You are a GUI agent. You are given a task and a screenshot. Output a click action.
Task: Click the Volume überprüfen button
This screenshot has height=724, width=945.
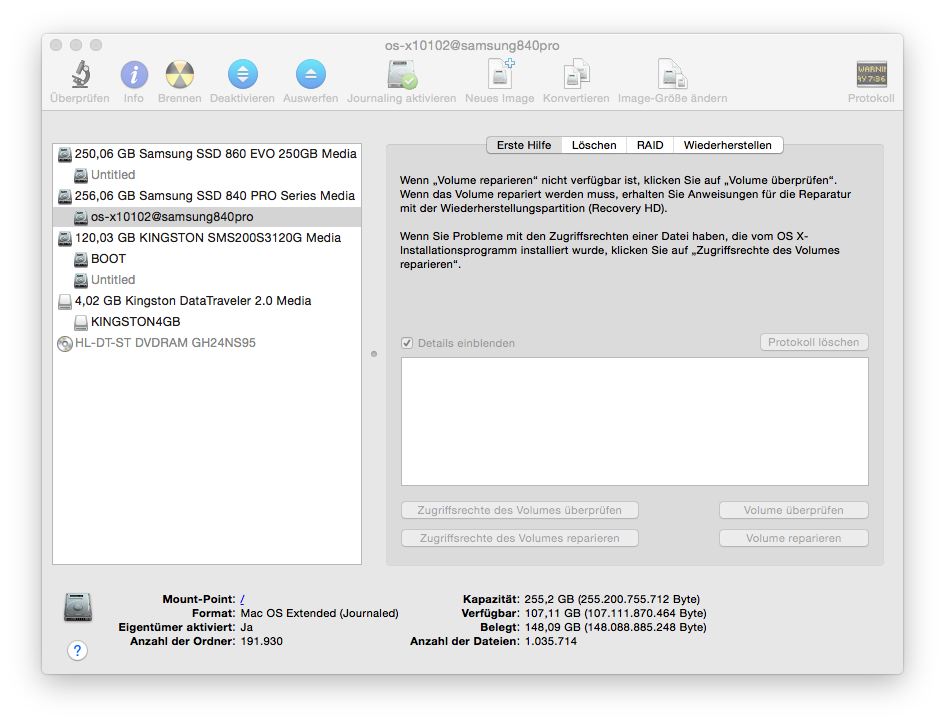pos(793,510)
